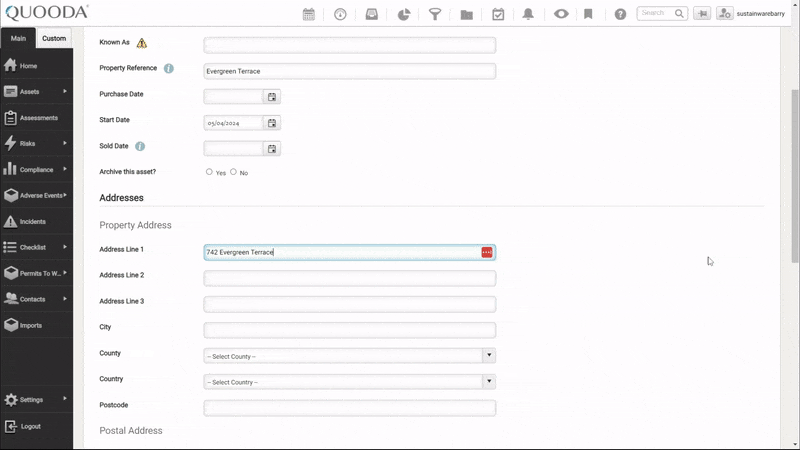Open the bookmark icon
This screenshot has width=800, height=450.
click(x=588, y=14)
